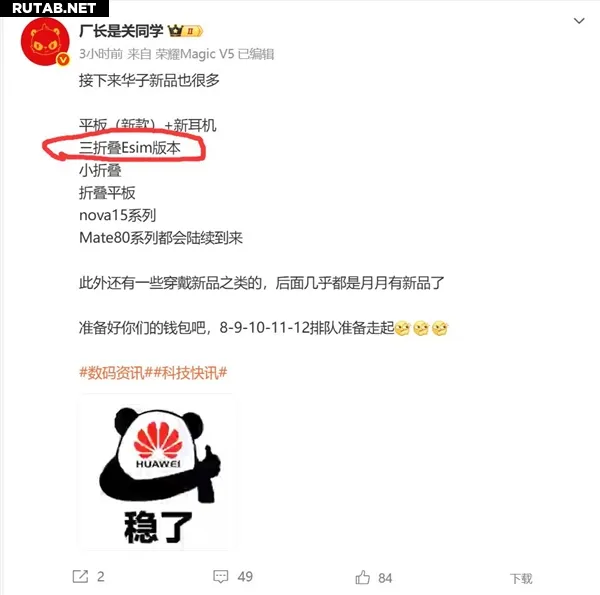This screenshot has height=595, width=600.
Task: Open comments via speech bubble icon
Action: click(x=220, y=576)
